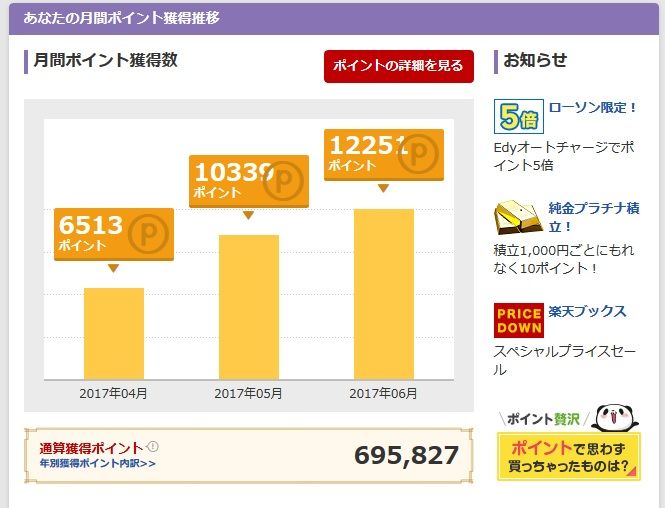Open the 純金プラチナ積立！ link

594,217
